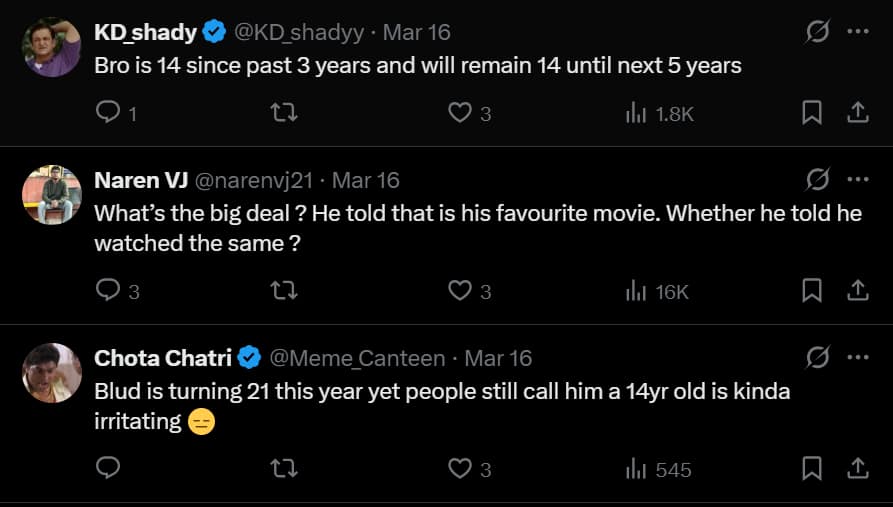Open Mar 16 timestamp on Naren VJ's tweet

[365, 180]
